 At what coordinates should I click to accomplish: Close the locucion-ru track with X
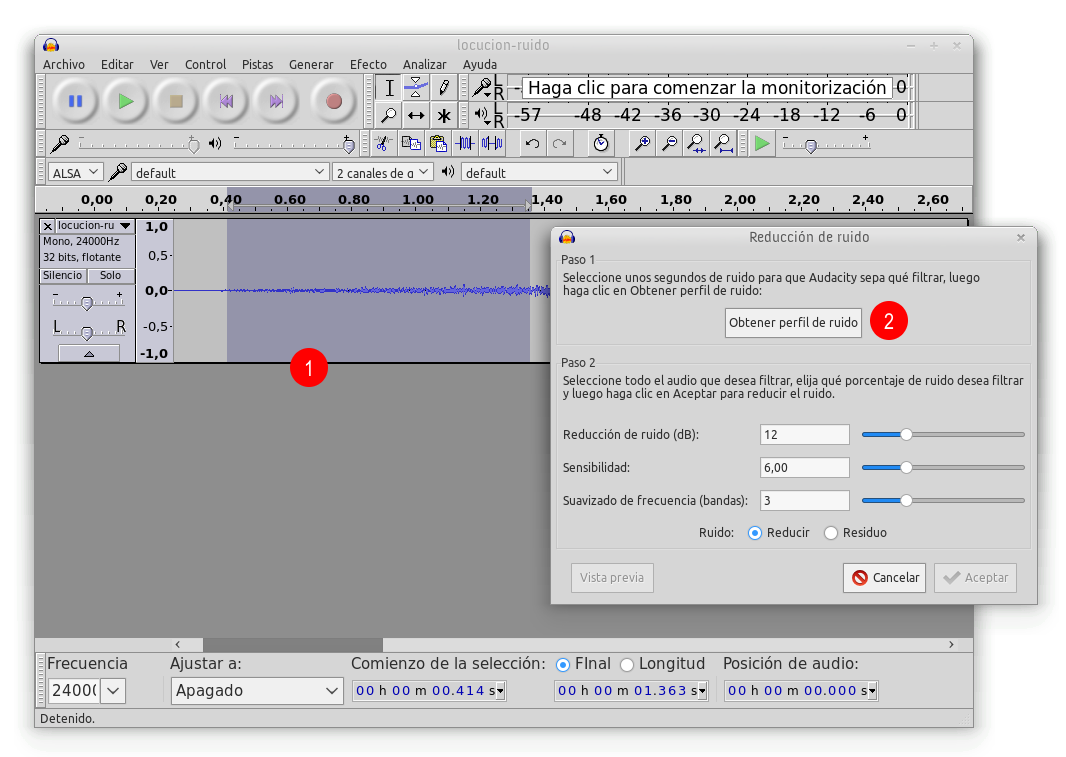point(48,226)
